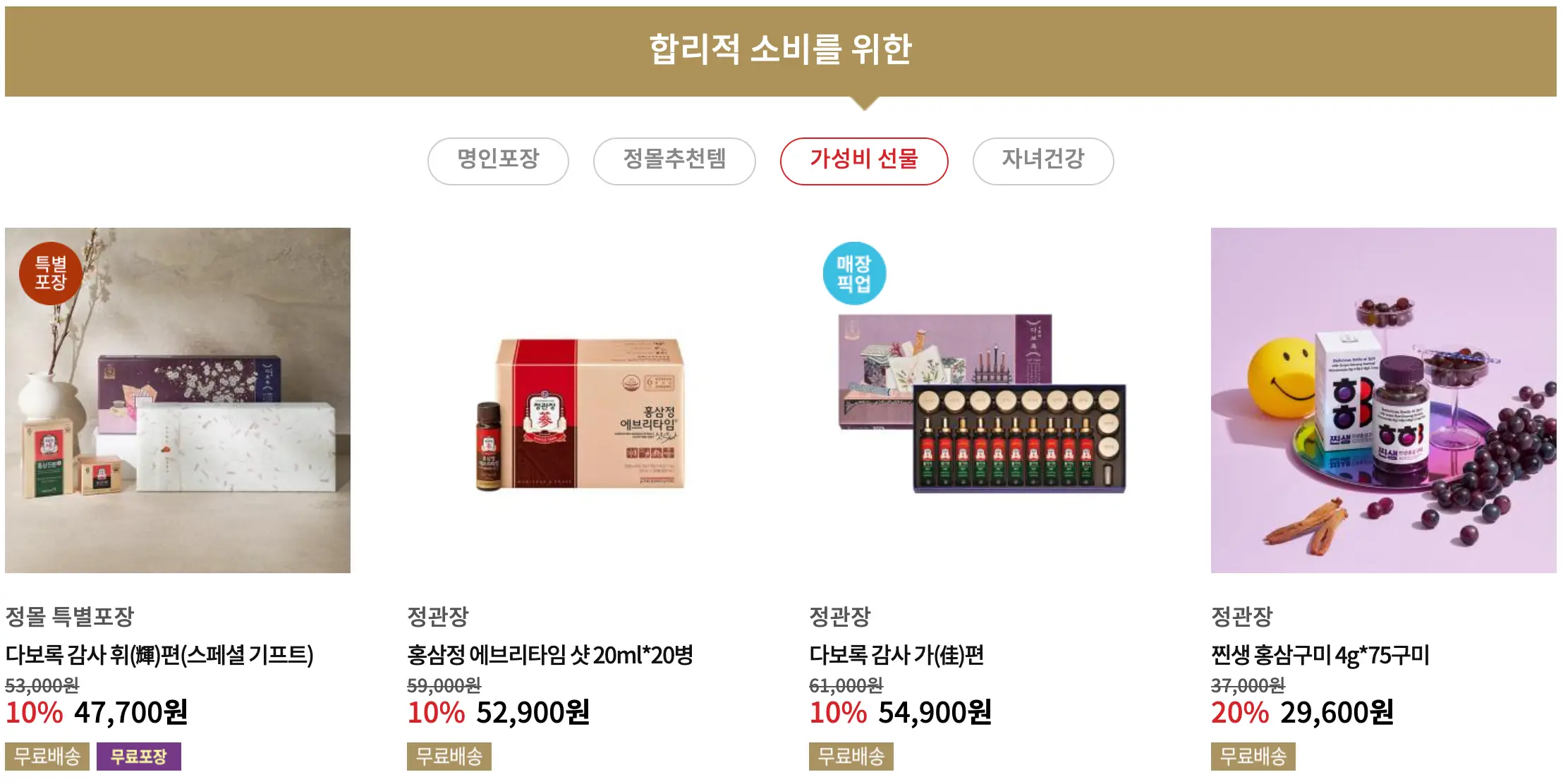Open 다보록 감사 휘(輝)편 product title link
The width and height of the screenshot is (1563, 784).
(x=159, y=655)
